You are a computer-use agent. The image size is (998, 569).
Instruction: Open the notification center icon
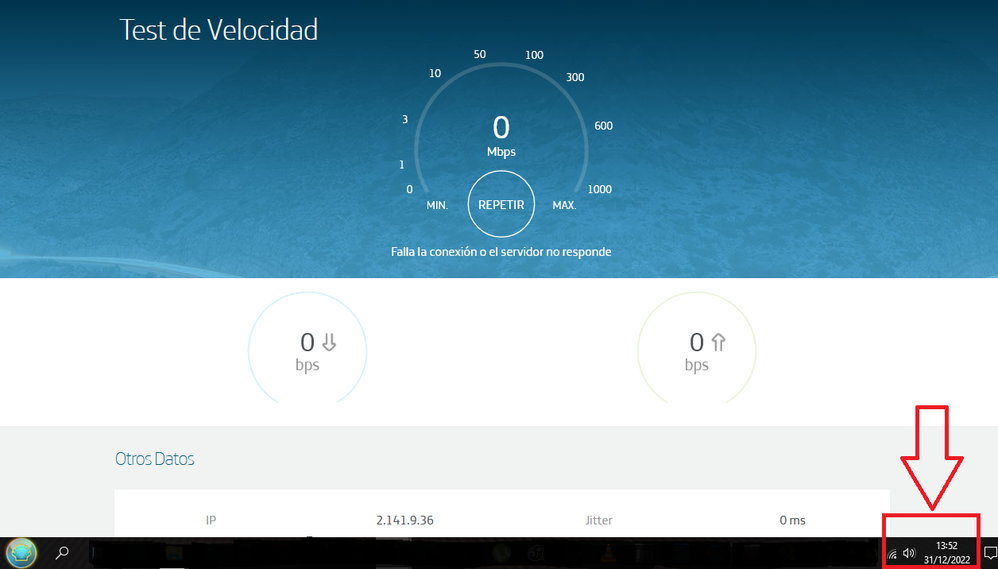pyautogui.click(x=989, y=552)
